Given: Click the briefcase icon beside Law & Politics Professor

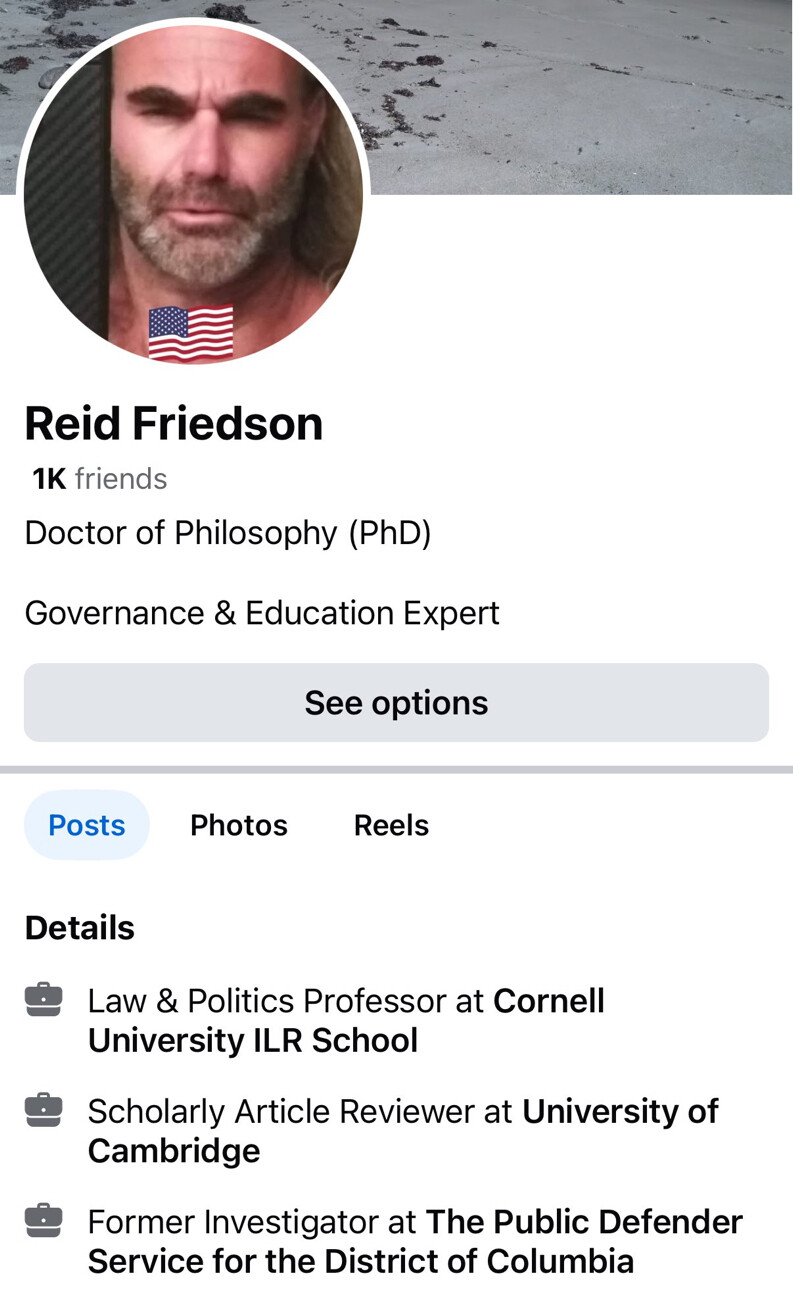Looking at the screenshot, I should [43, 1000].
